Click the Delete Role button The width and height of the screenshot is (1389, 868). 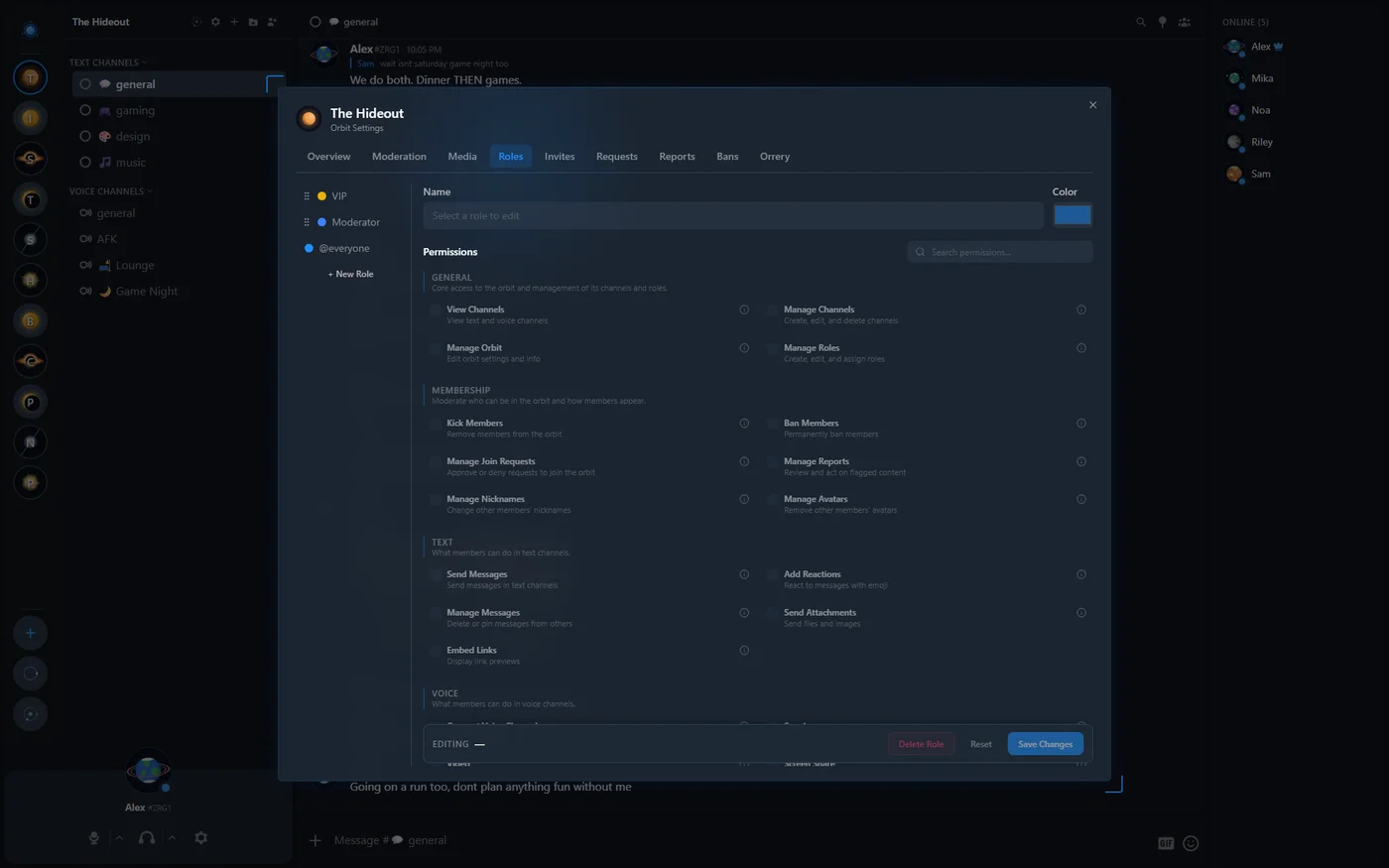(x=921, y=744)
